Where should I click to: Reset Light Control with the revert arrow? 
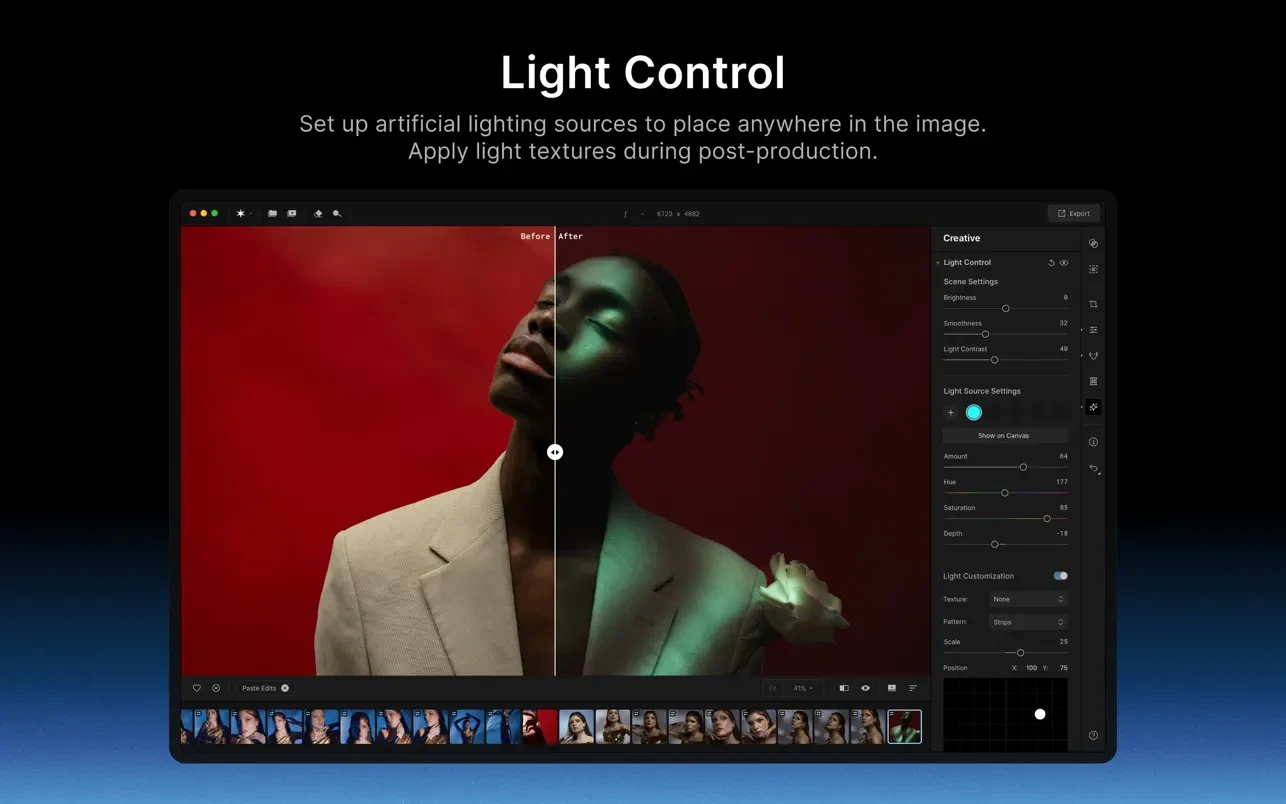[1051, 263]
